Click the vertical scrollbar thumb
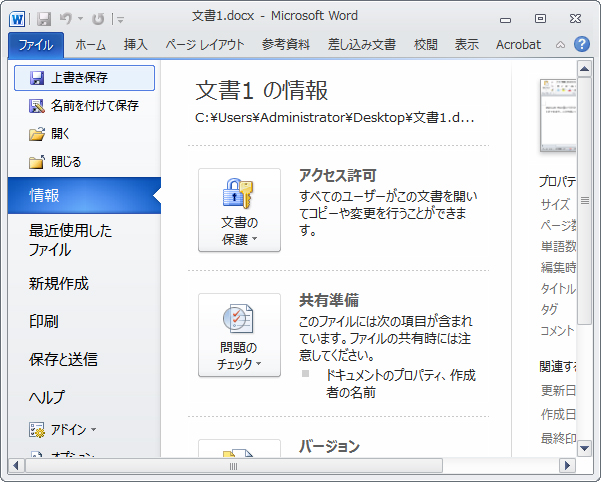Image resolution: width=601 pixels, height=482 pixels. coord(585,201)
